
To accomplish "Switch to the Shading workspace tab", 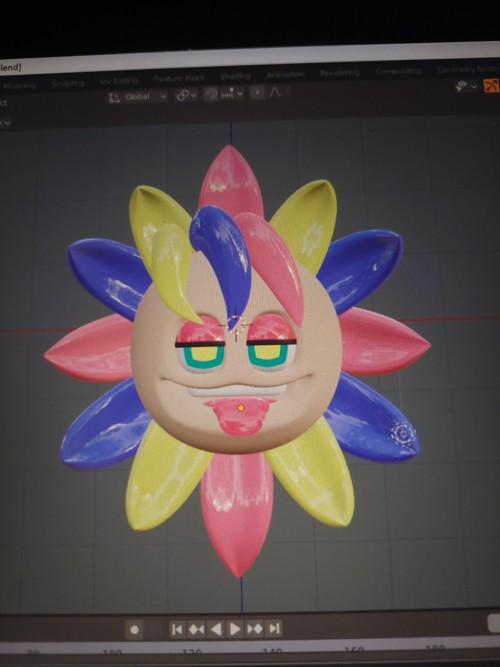I will [235, 76].
